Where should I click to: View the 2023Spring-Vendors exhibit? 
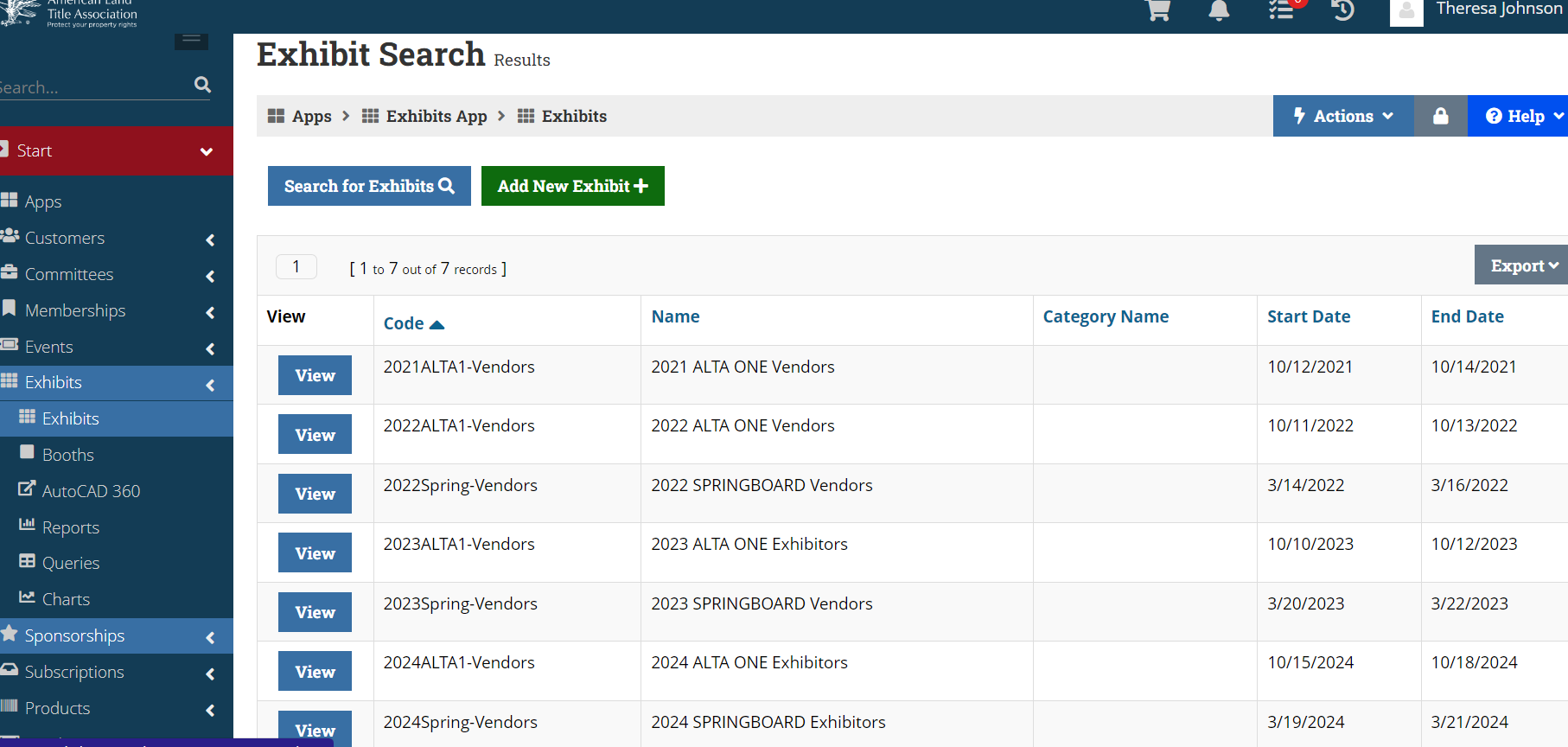click(x=315, y=612)
